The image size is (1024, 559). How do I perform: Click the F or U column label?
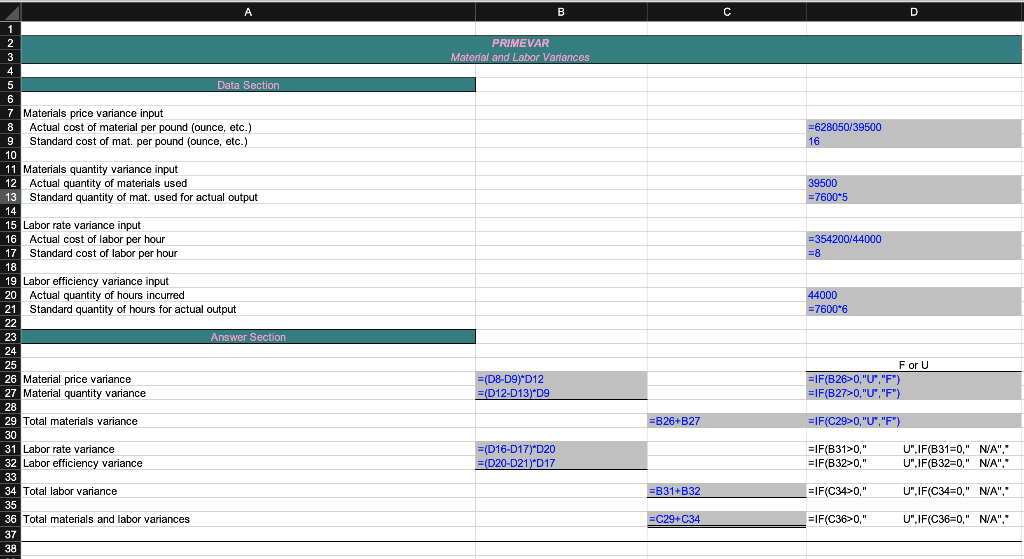(x=914, y=365)
